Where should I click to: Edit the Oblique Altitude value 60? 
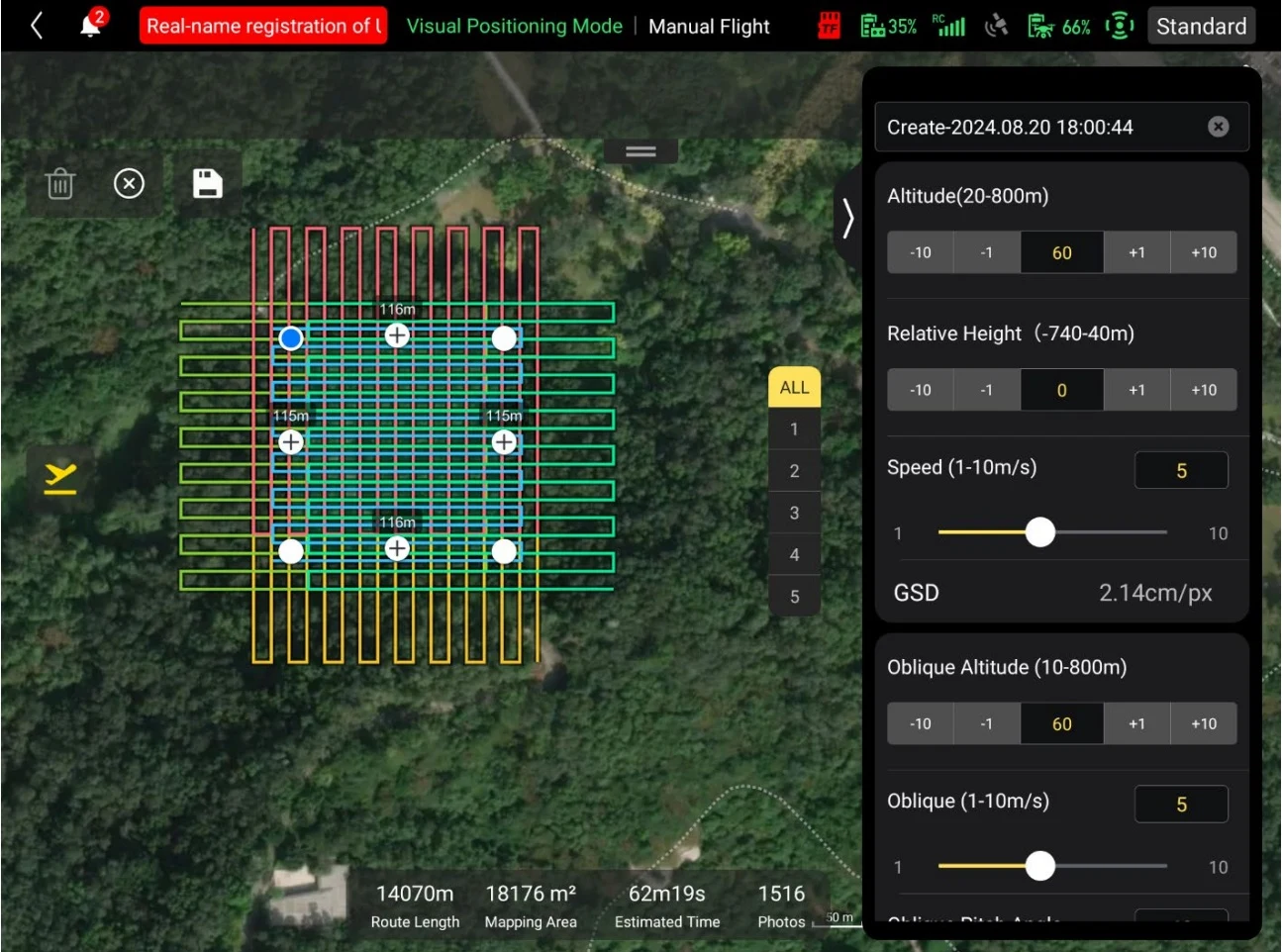[x=1062, y=723]
